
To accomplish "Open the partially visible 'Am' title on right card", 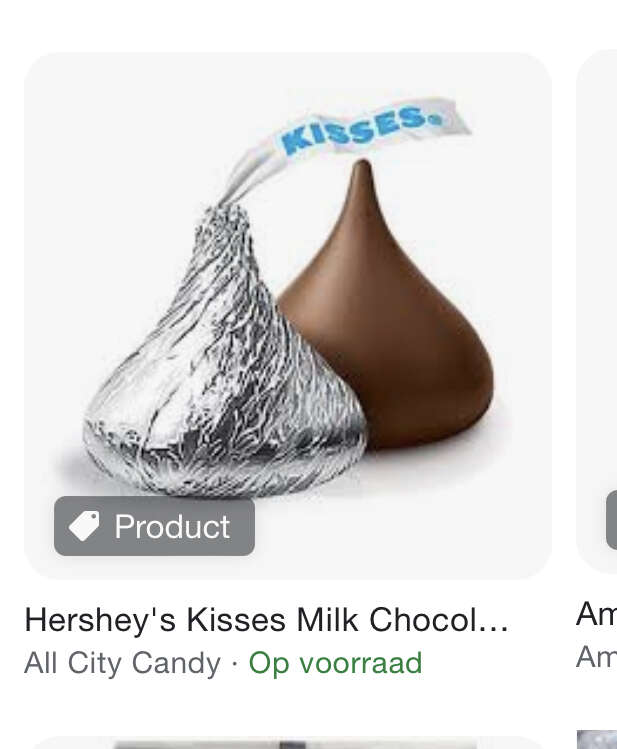I will click(x=596, y=614).
